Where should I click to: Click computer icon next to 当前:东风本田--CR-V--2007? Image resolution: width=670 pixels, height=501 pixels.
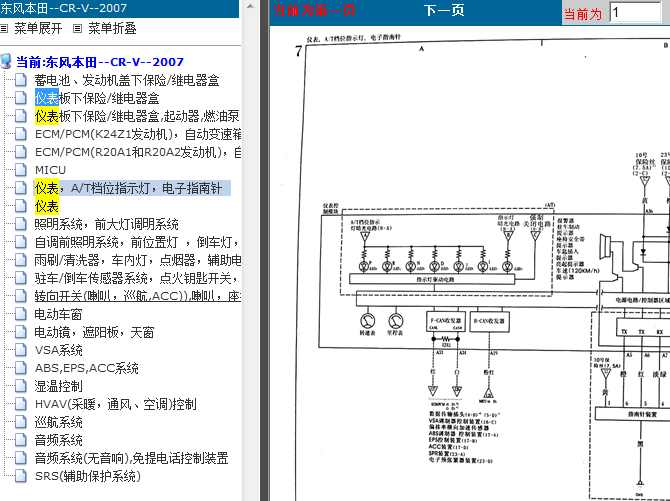(6, 61)
